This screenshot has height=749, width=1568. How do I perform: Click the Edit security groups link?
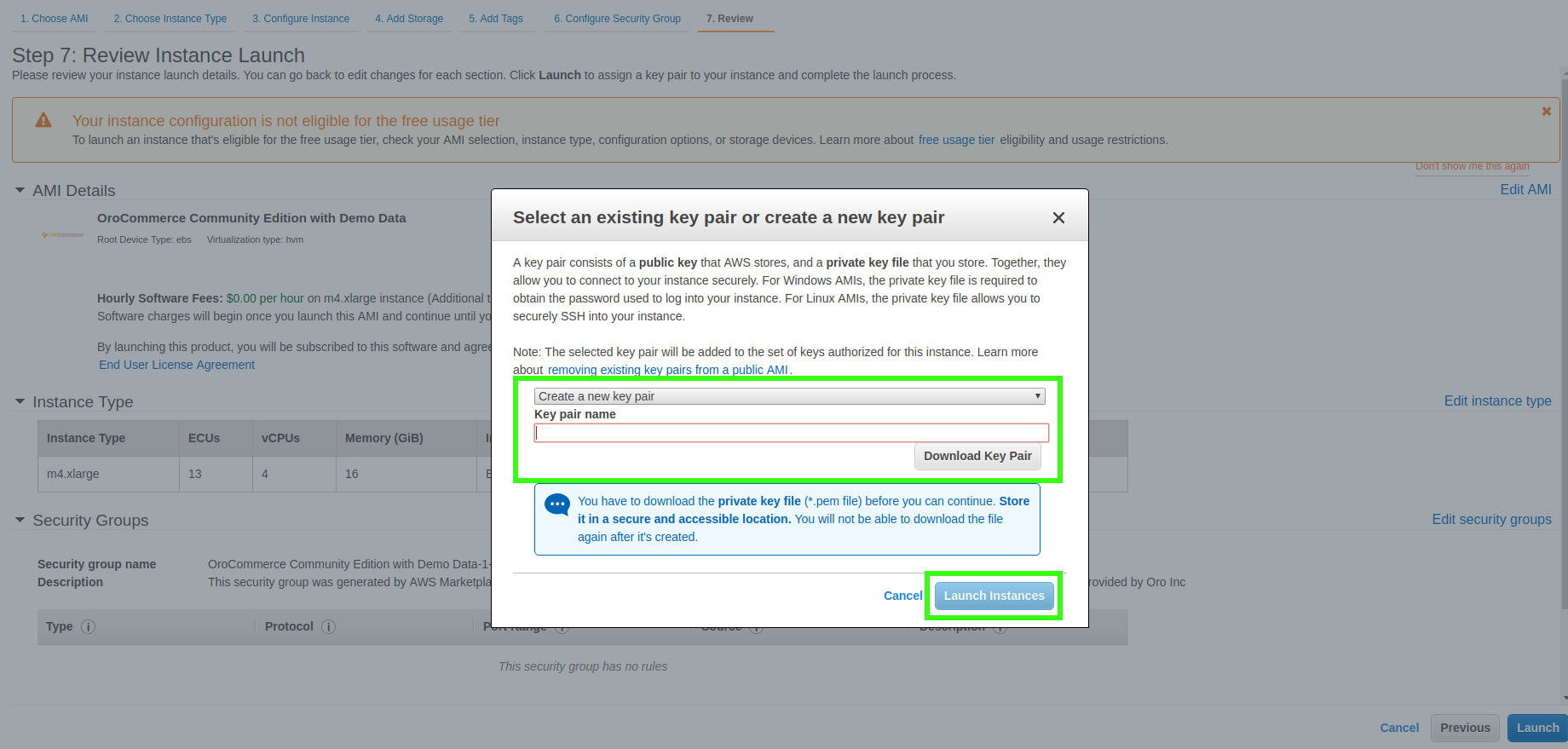pos(1491,519)
